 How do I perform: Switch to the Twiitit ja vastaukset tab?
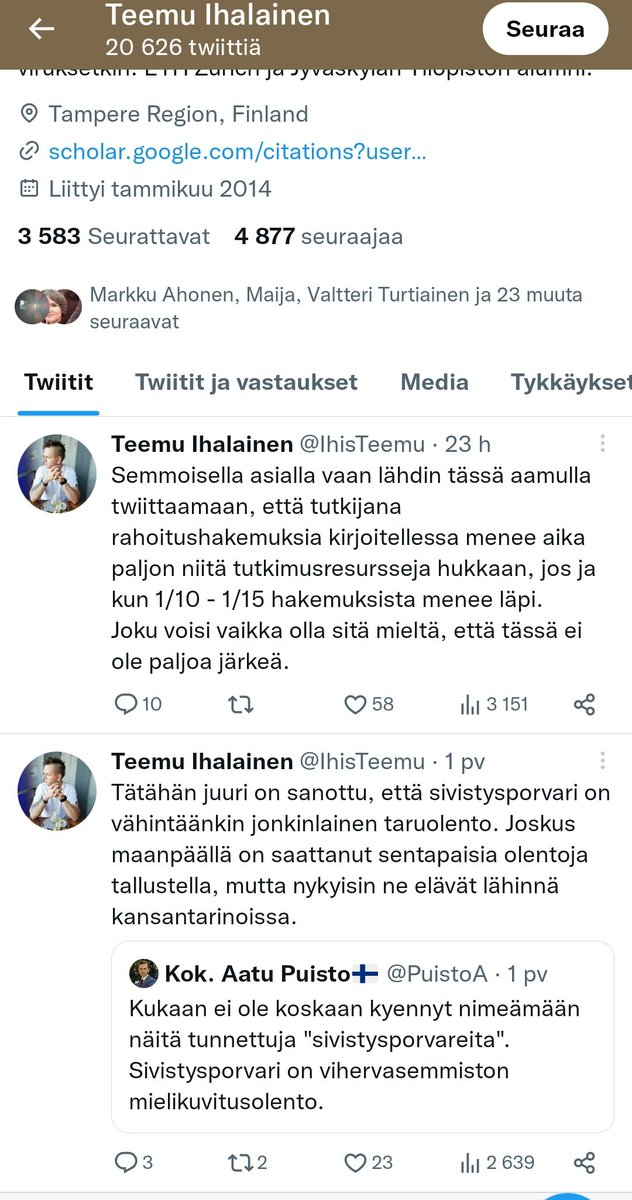point(246,382)
